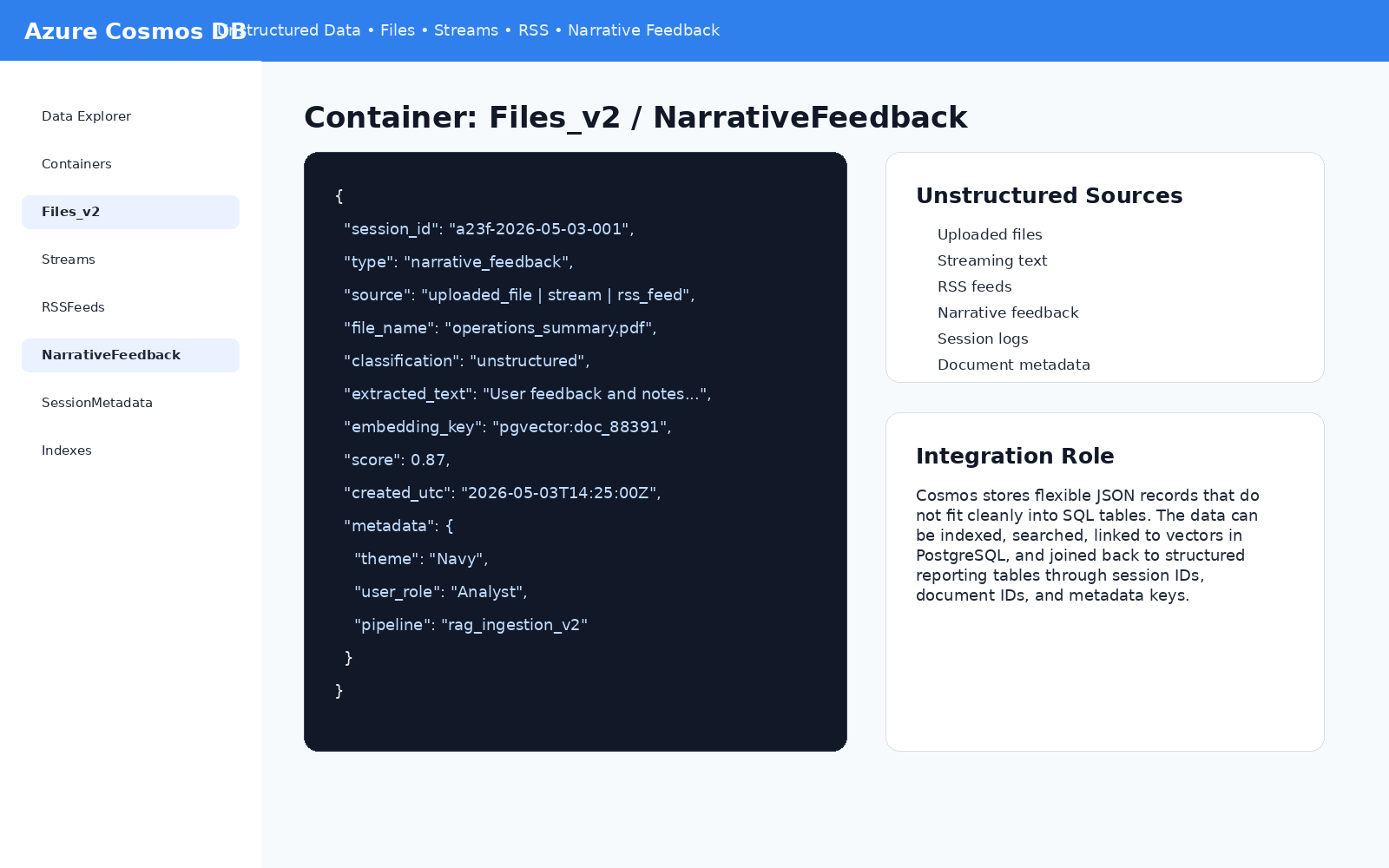Image resolution: width=1389 pixels, height=868 pixels.
Task: Select NarrativeFeedback in the sidebar
Action: (130, 355)
